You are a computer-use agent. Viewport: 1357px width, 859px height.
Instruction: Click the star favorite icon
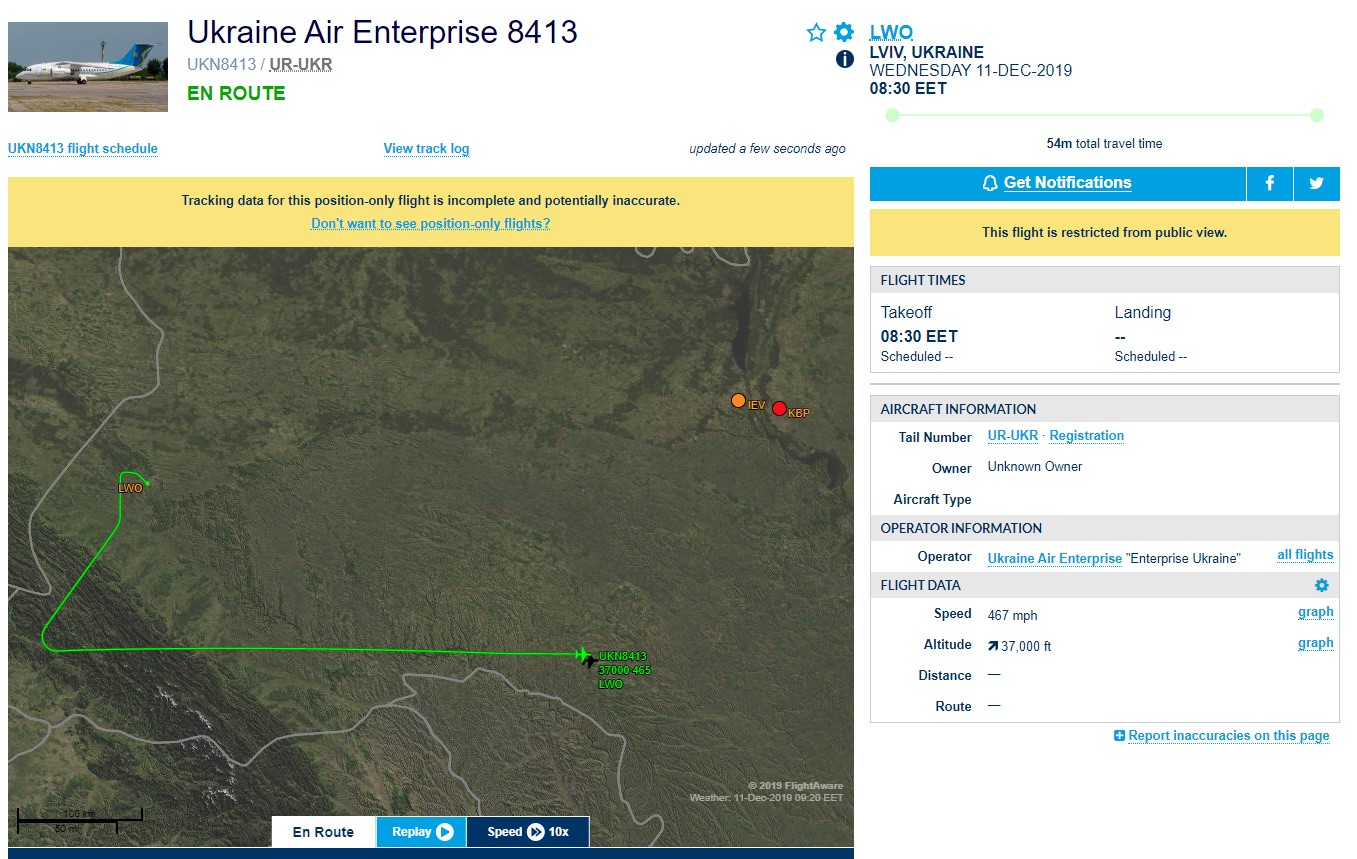coord(816,33)
